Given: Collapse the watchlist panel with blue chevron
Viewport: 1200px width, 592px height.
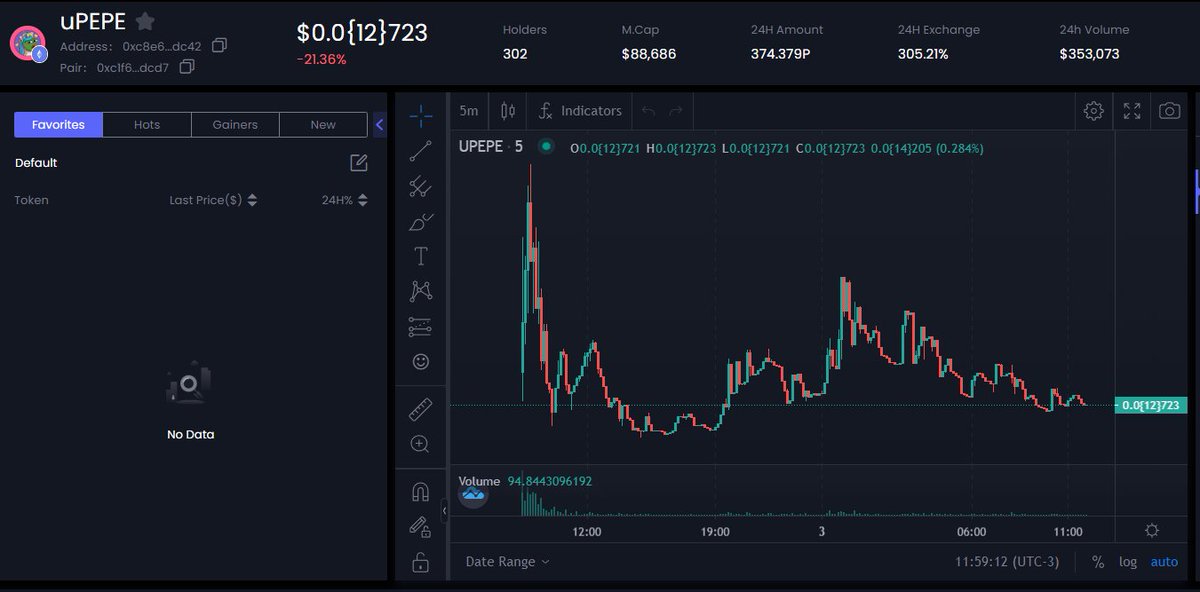Looking at the screenshot, I should 379,125.
